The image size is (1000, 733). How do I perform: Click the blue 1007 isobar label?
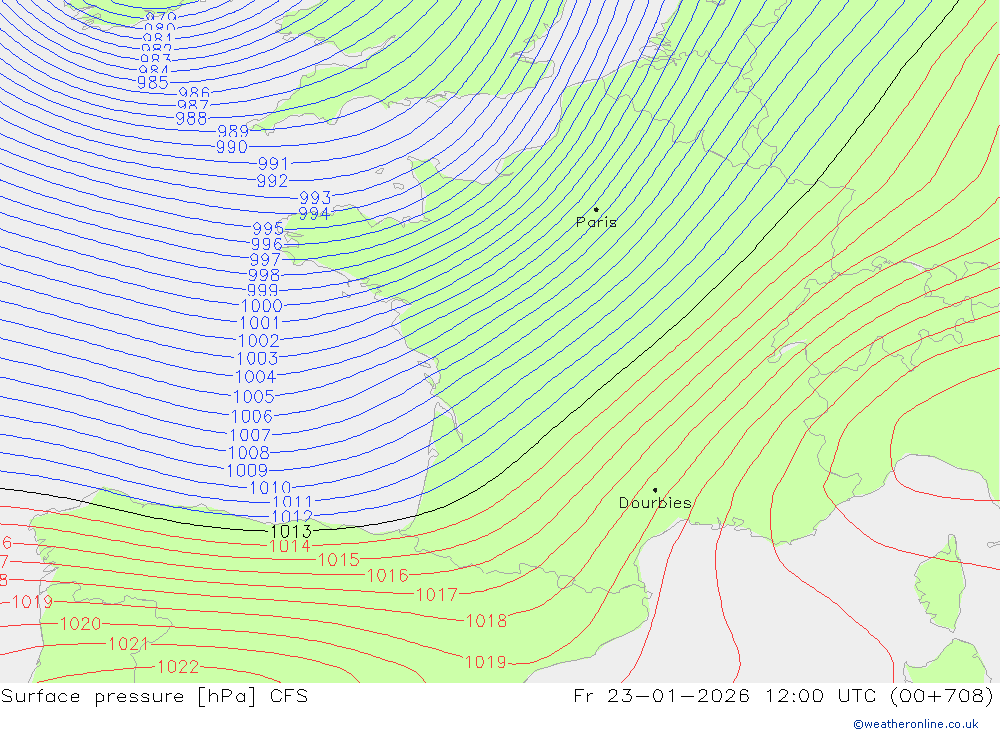click(x=250, y=435)
